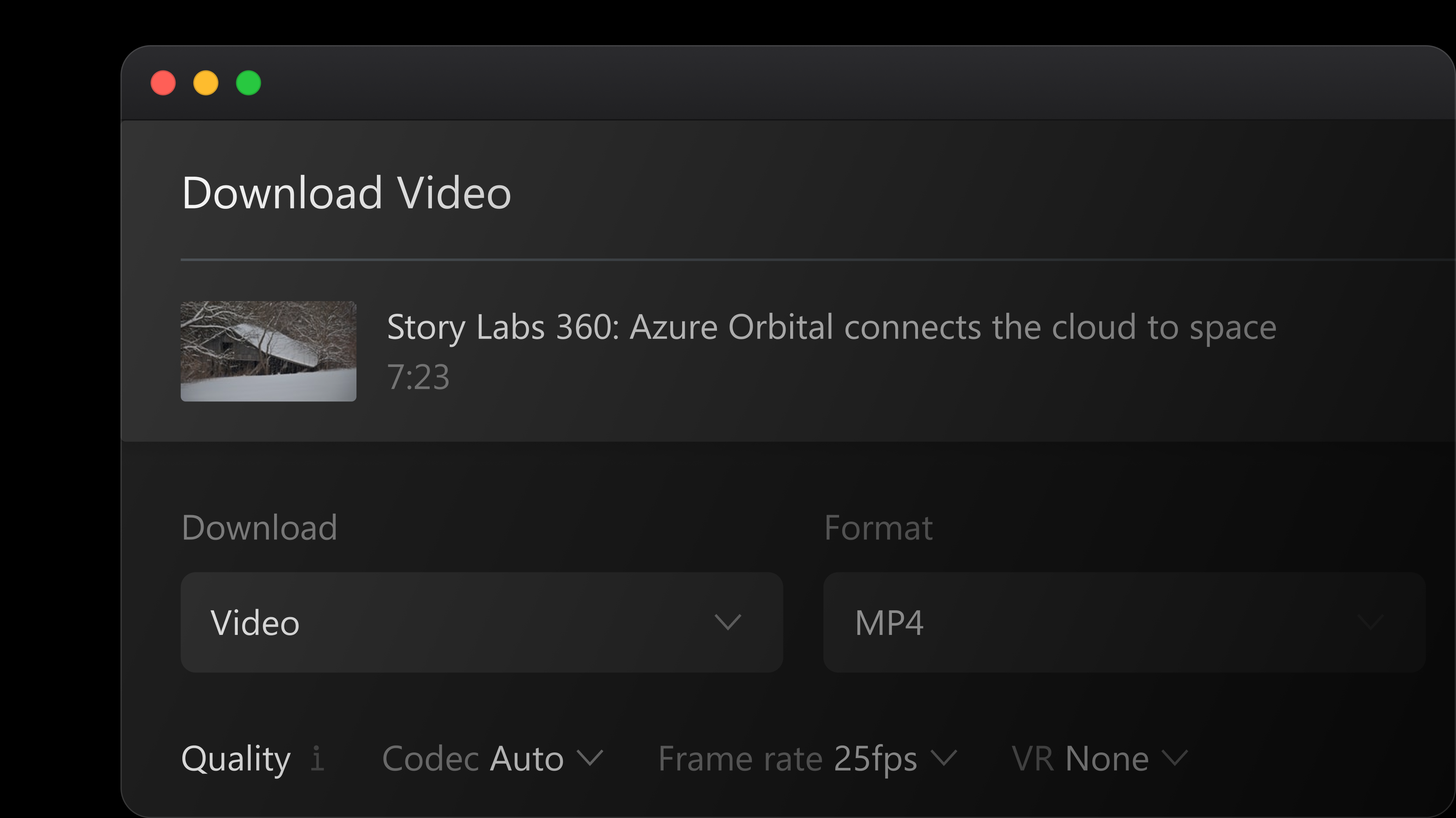Viewport: 1456px width, 818px height.
Task: Open the Format dropdown showing MP4
Action: click(x=1123, y=622)
